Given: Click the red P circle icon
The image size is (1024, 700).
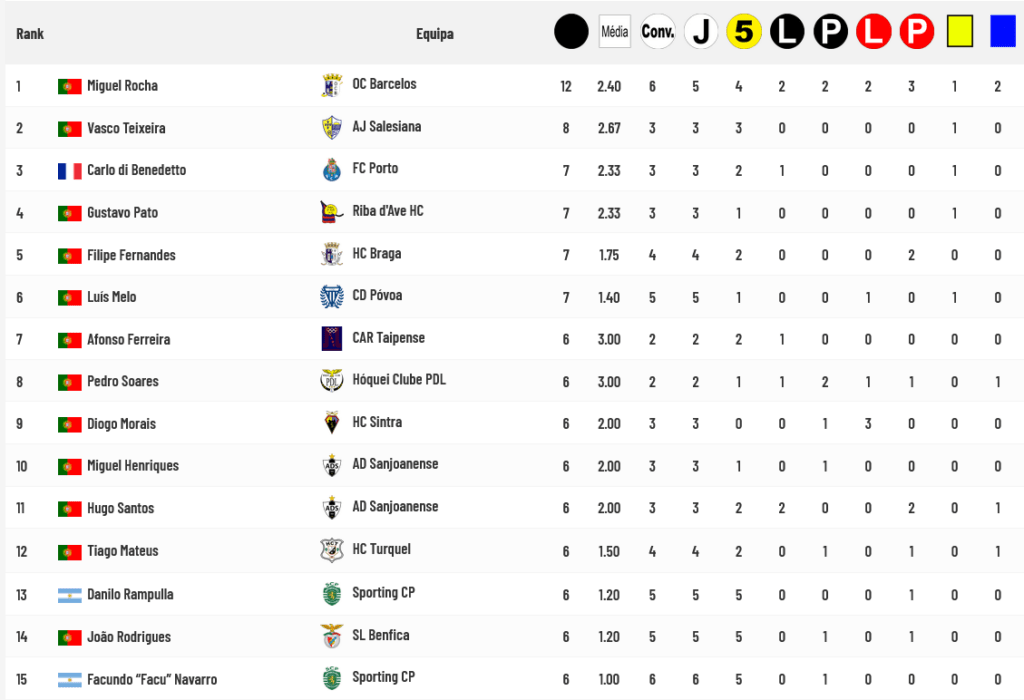Looking at the screenshot, I should tap(916, 33).
